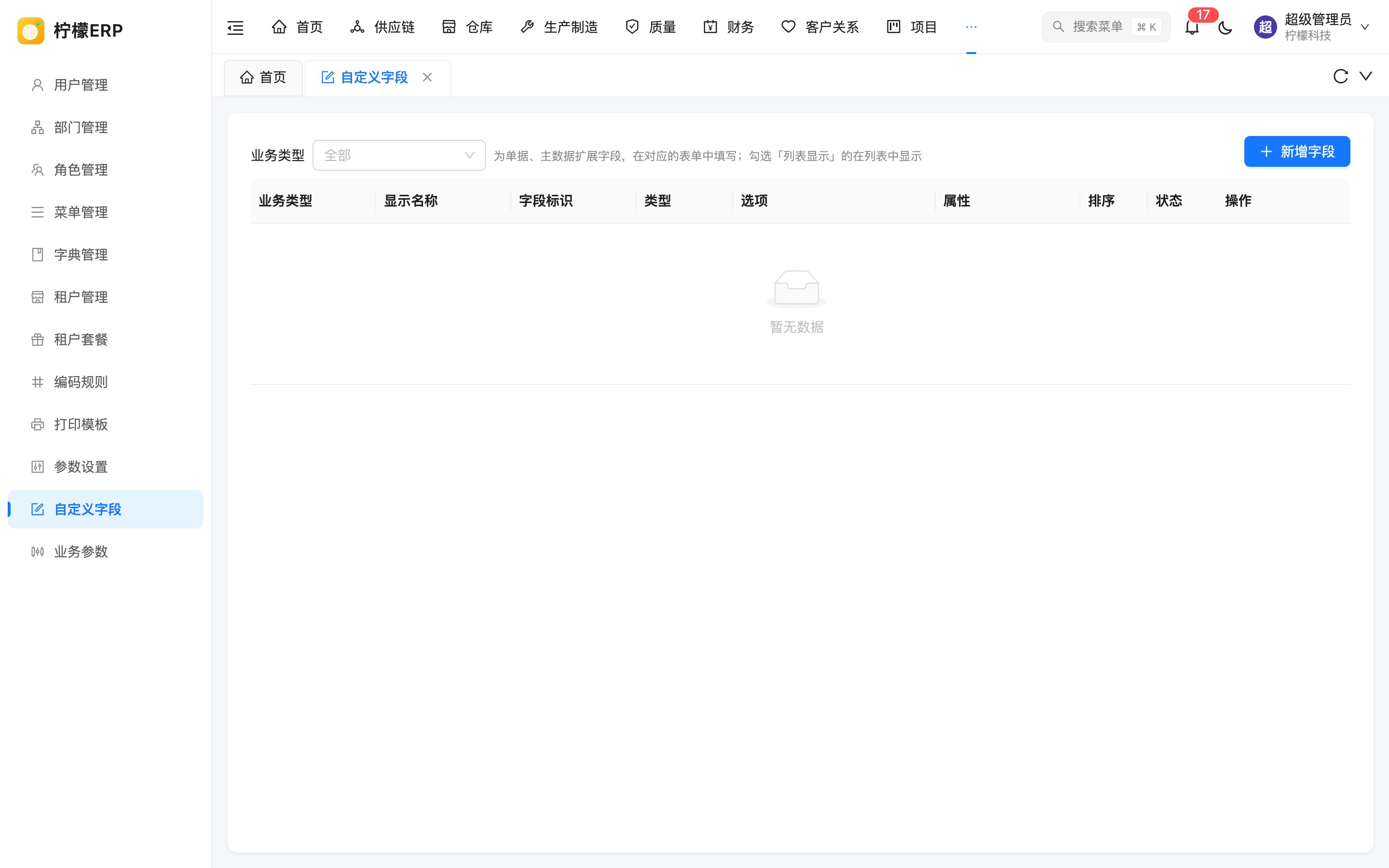The image size is (1389, 868).
Task: Open 打印模板 in the sidebar
Action: (x=106, y=425)
